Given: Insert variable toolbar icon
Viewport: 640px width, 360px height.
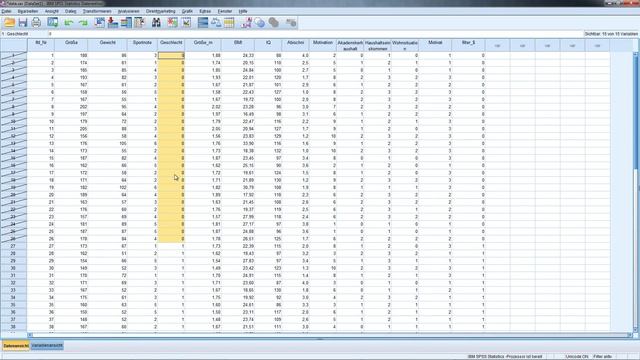Looking at the screenshot, I should click(x=187, y=23).
